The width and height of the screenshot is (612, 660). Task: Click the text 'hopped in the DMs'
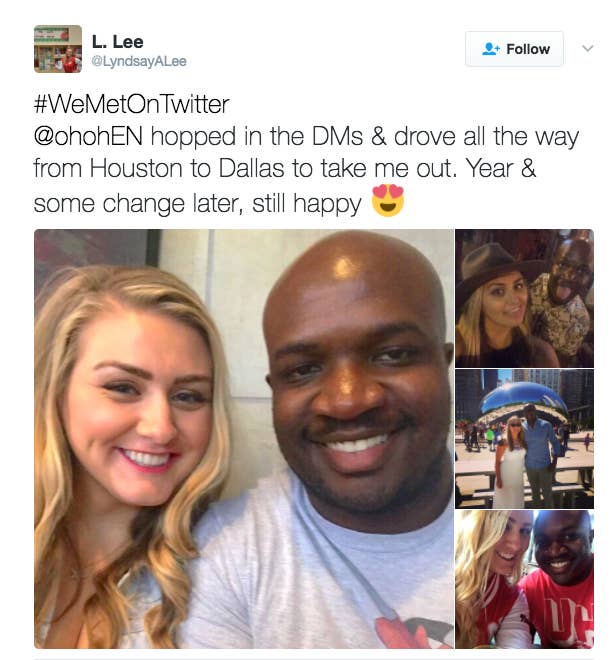tap(257, 137)
